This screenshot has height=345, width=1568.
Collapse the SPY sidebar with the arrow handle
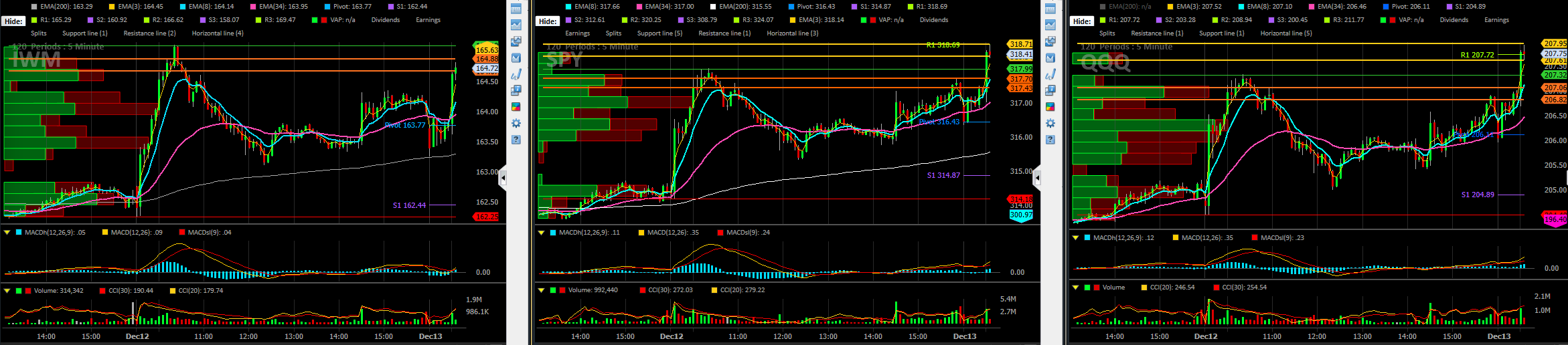pyautogui.click(x=1037, y=178)
